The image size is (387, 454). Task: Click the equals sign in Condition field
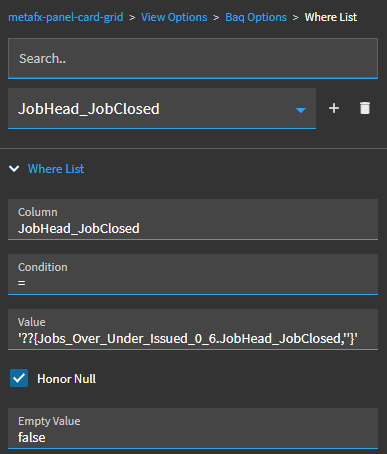pos(22,283)
